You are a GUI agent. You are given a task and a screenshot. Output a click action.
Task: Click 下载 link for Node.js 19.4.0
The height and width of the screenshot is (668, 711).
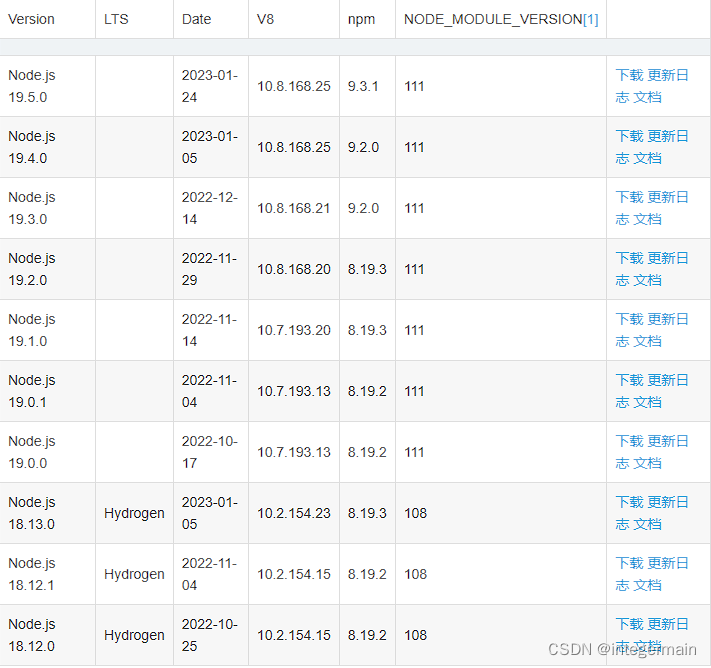click(x=629, y=136)
